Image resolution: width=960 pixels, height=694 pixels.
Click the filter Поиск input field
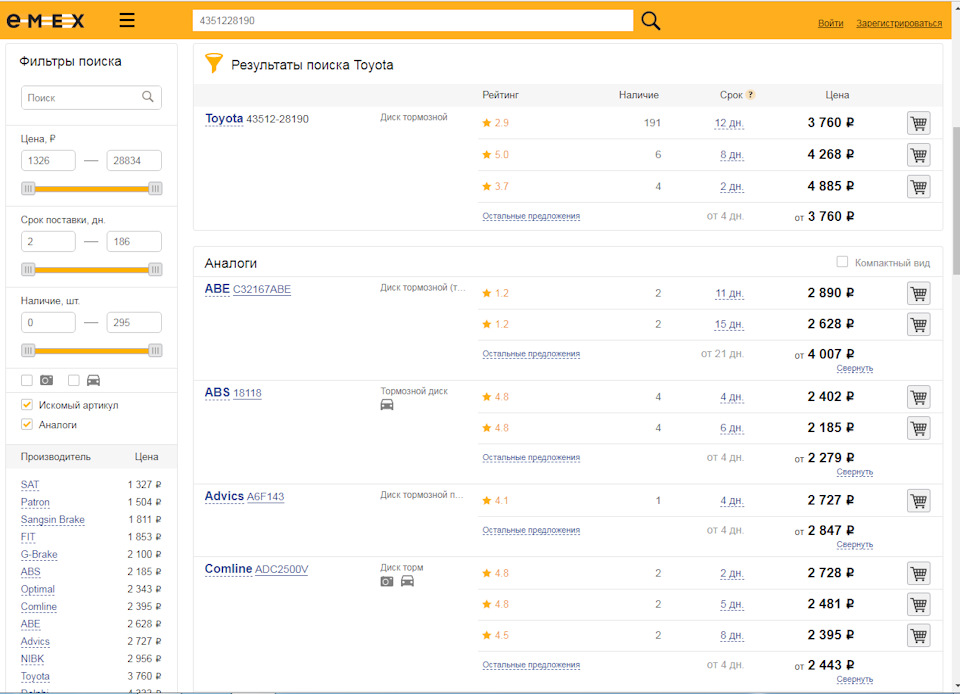point(91,97)
